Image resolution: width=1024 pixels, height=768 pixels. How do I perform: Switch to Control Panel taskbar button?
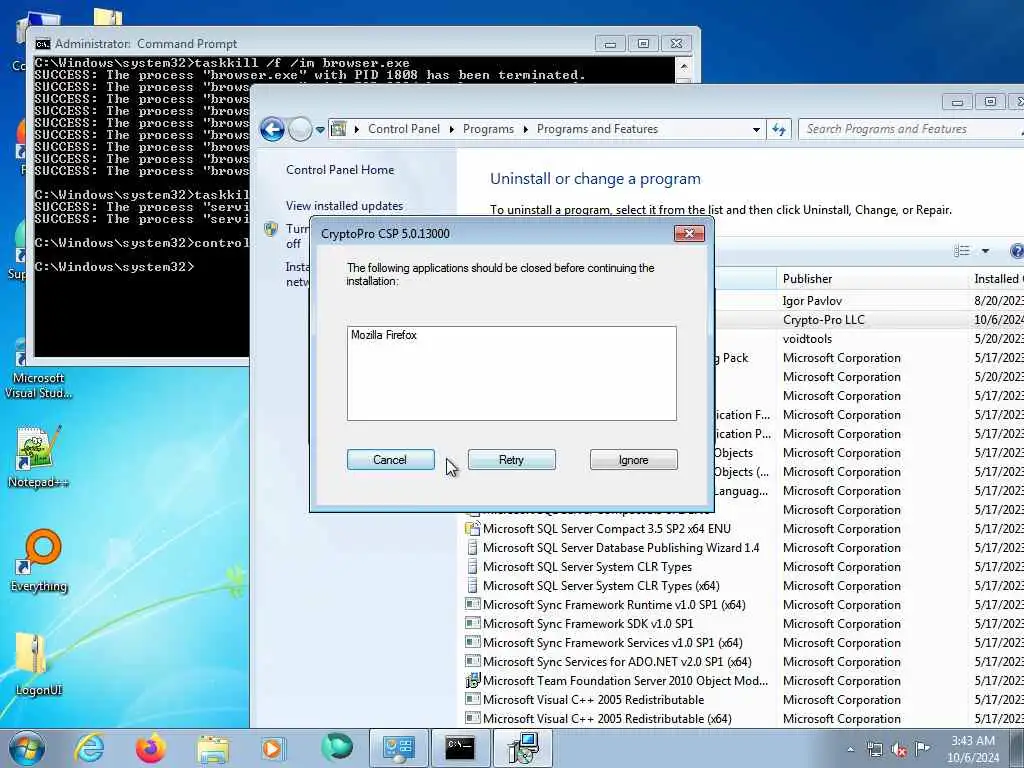(x=398, y=748)
